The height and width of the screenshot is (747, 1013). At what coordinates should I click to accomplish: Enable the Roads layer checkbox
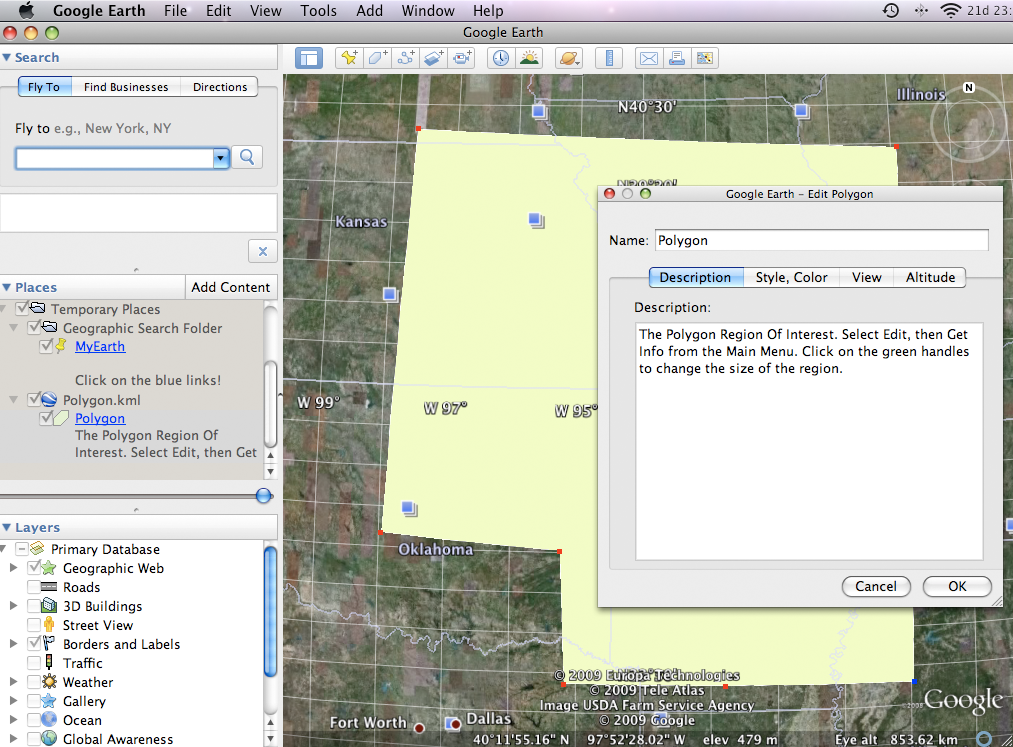tap(34, 587)
